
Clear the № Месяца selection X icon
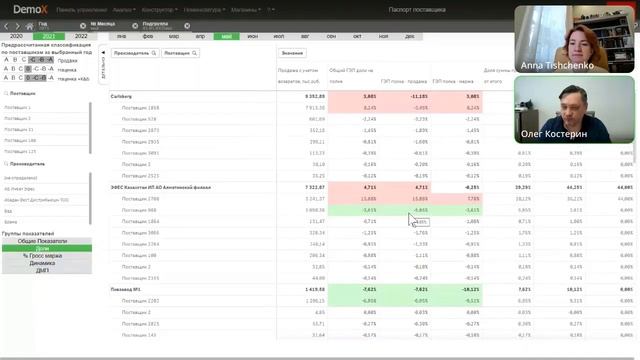coord(135,26)
